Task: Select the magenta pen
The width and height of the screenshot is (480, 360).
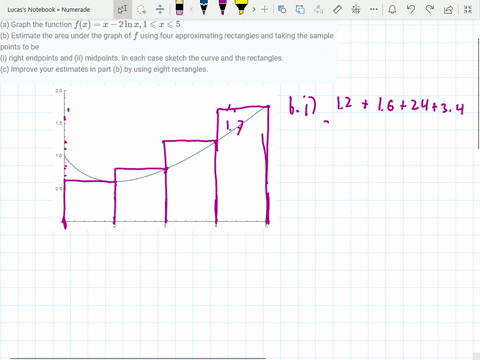Action: pos(222,8)
